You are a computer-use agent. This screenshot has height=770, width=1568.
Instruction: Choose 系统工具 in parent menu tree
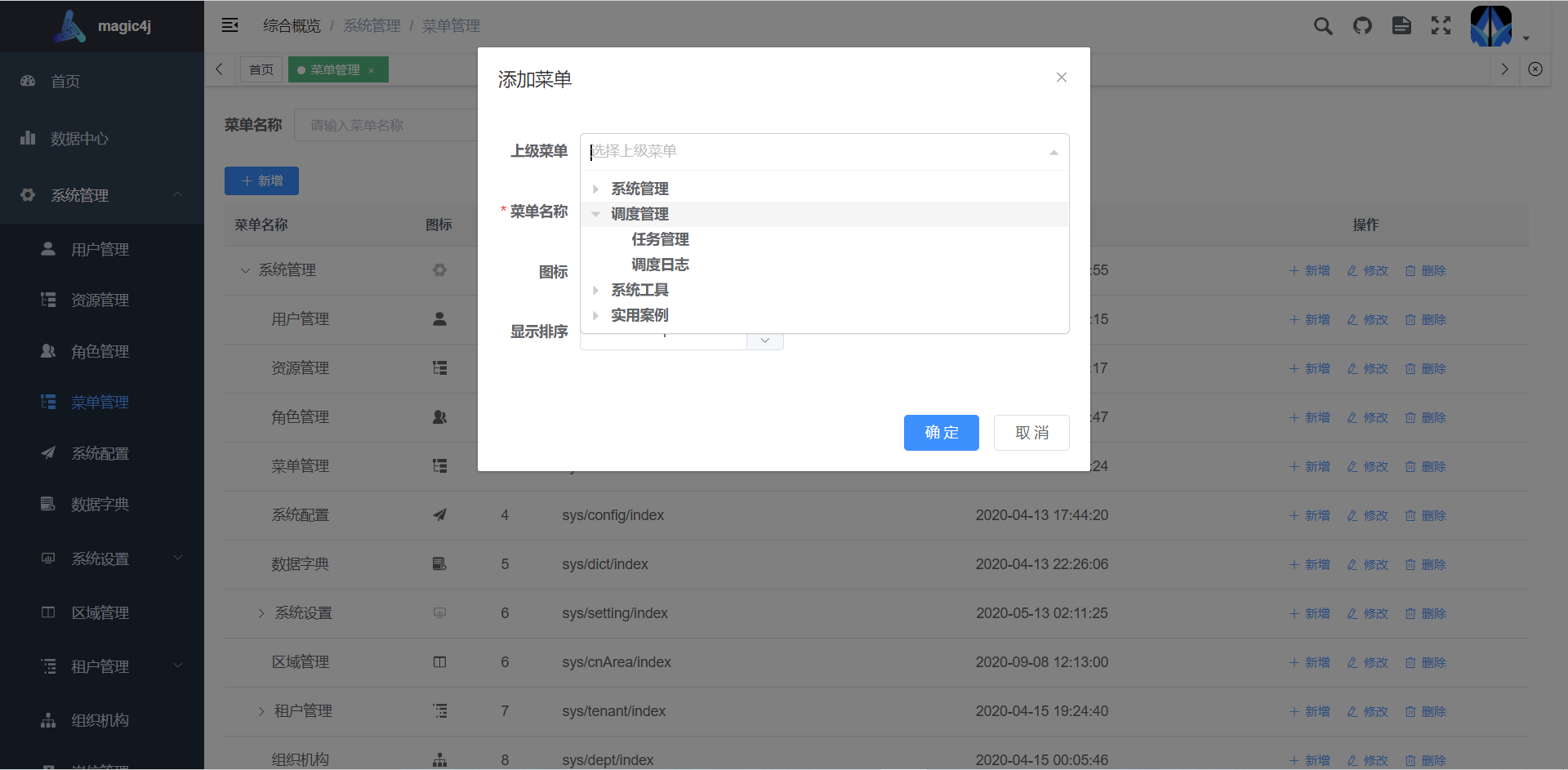pyautogui.click(x=639, y=290)
